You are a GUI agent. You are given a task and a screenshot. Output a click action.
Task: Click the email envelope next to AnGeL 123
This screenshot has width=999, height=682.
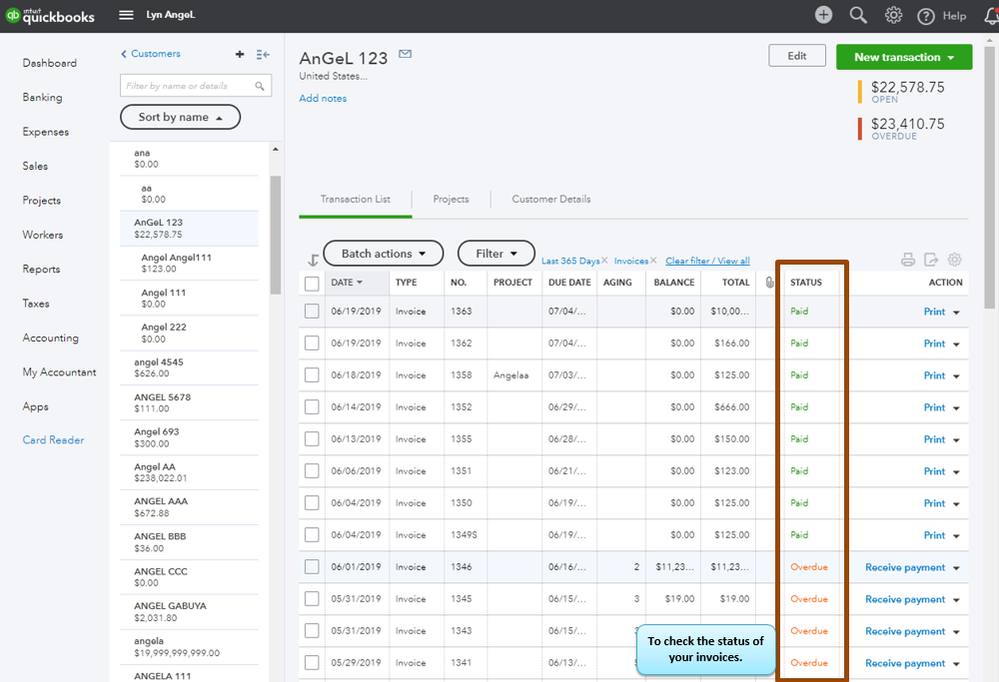(405, 54)
